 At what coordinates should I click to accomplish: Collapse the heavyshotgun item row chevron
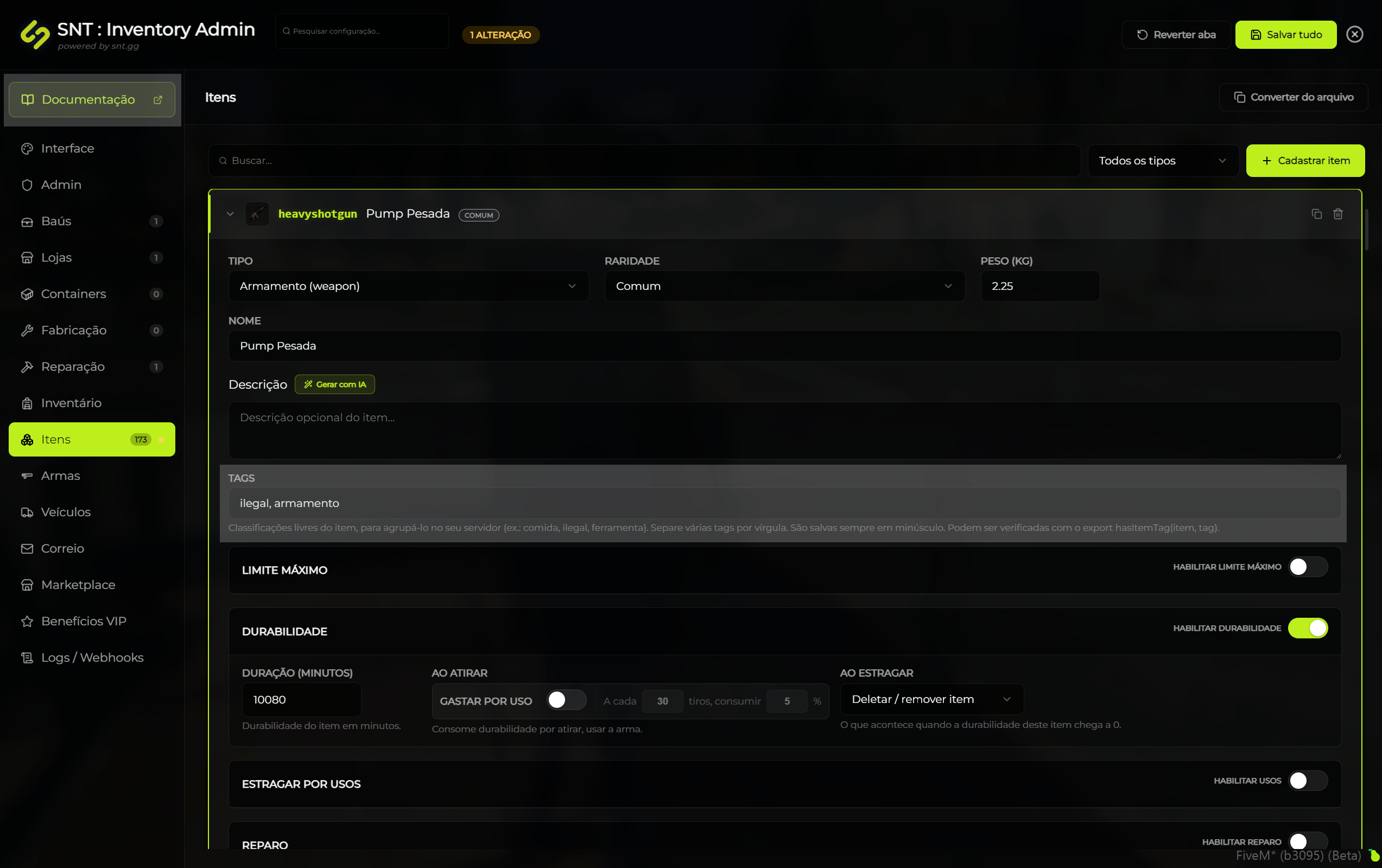230,214
